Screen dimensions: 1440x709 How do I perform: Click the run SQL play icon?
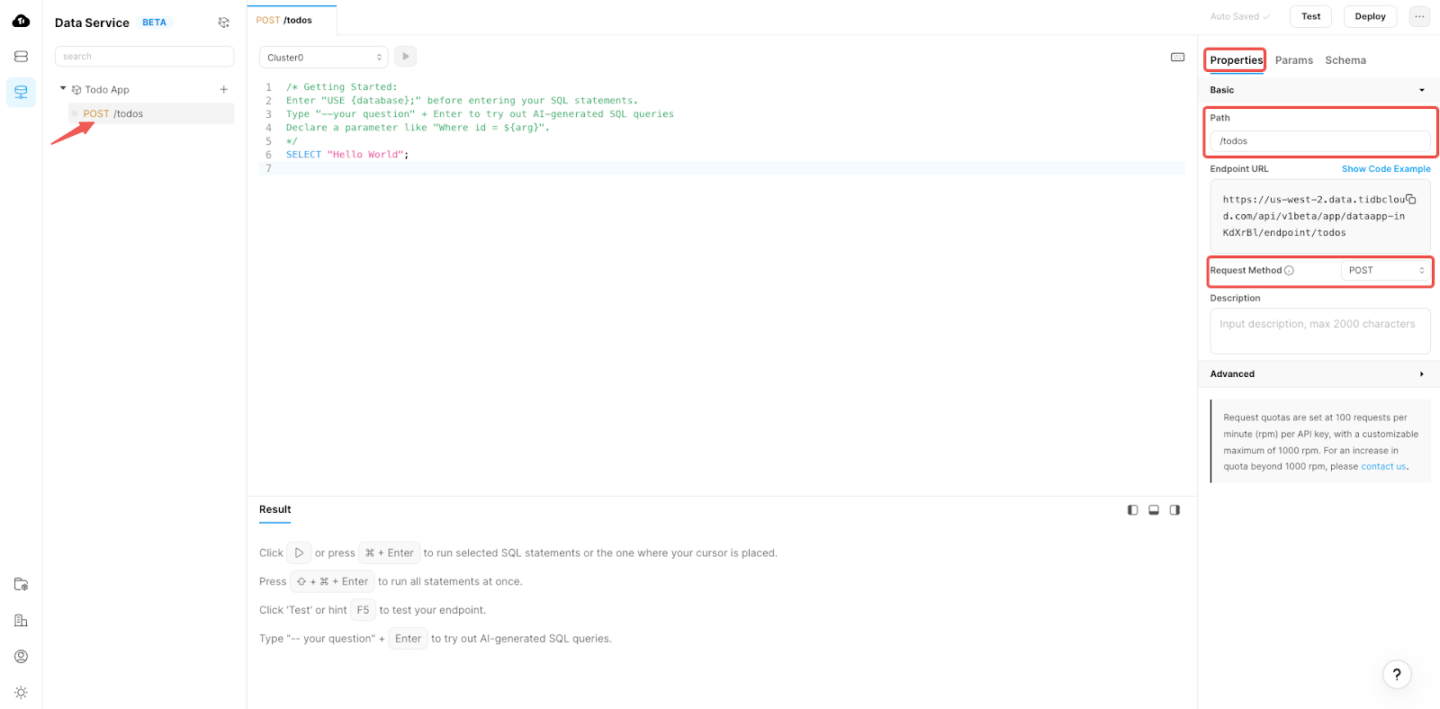[405, 56]
